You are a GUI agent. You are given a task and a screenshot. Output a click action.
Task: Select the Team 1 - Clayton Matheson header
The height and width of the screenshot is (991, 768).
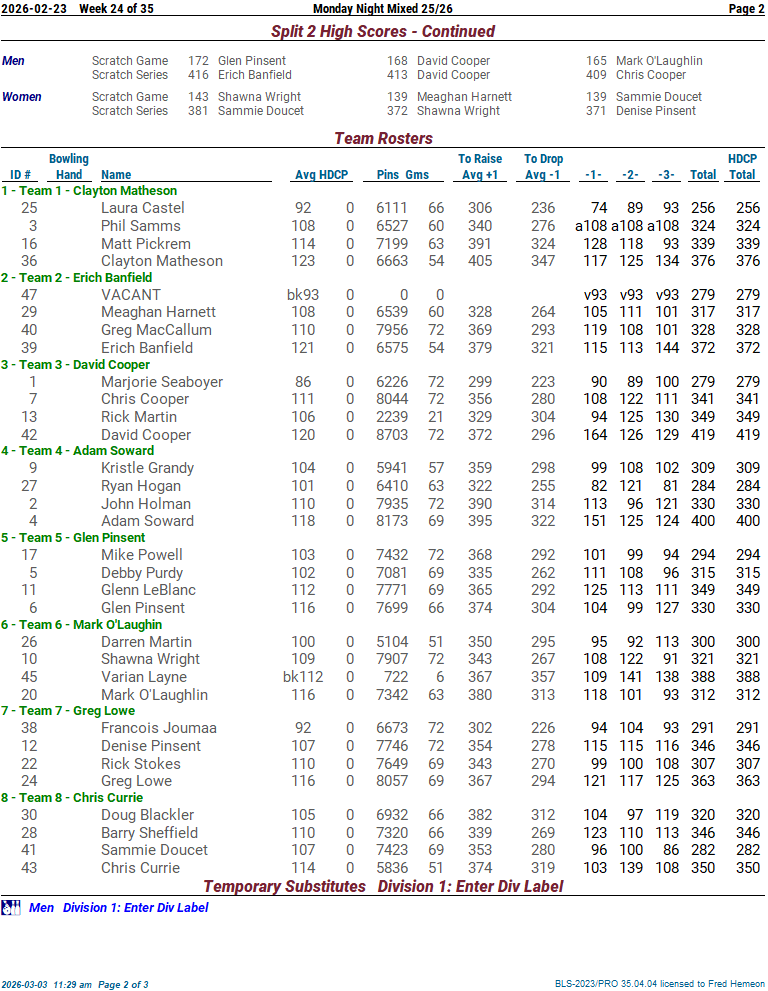pos(89,191)
